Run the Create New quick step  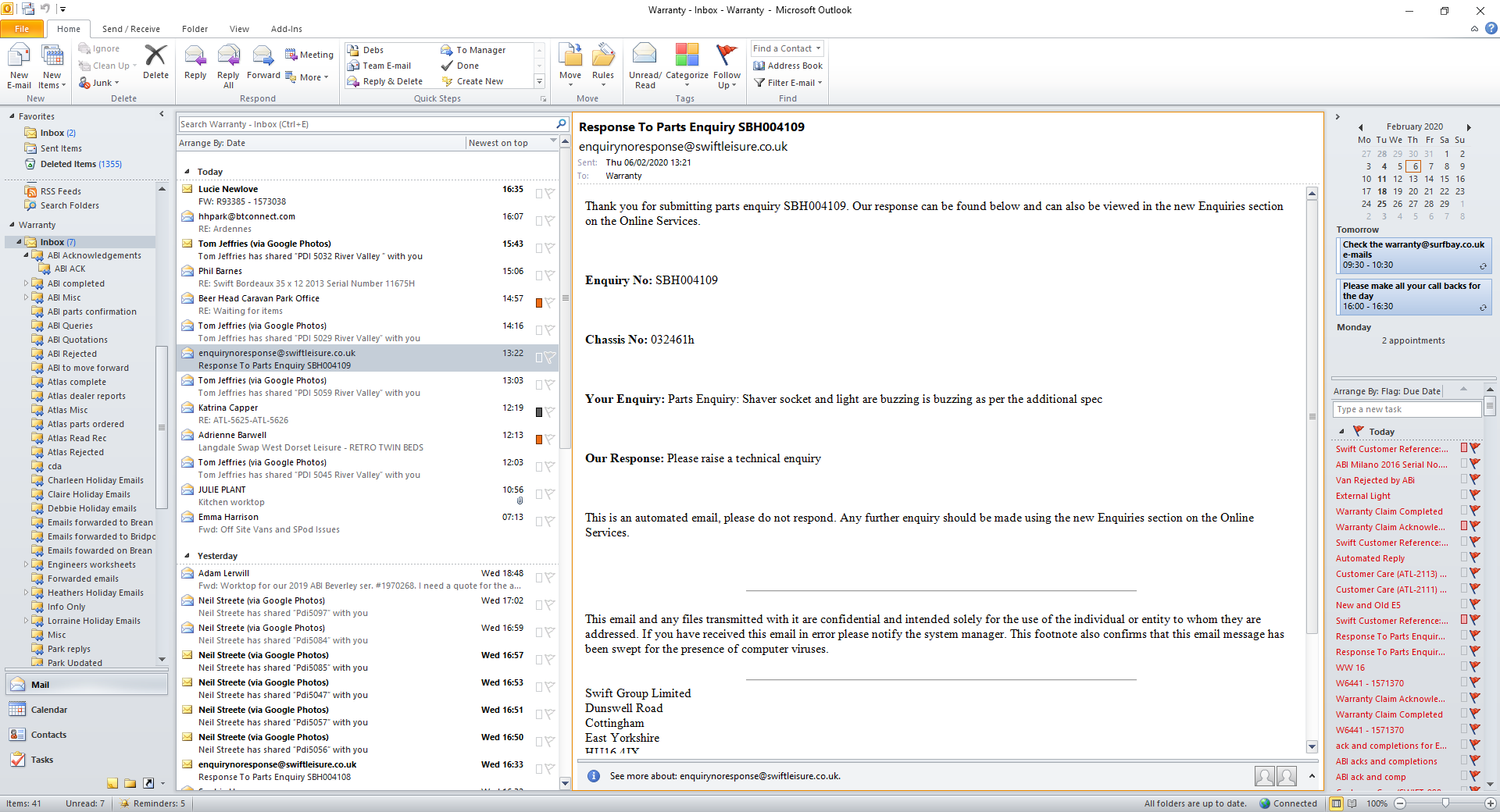473,81
